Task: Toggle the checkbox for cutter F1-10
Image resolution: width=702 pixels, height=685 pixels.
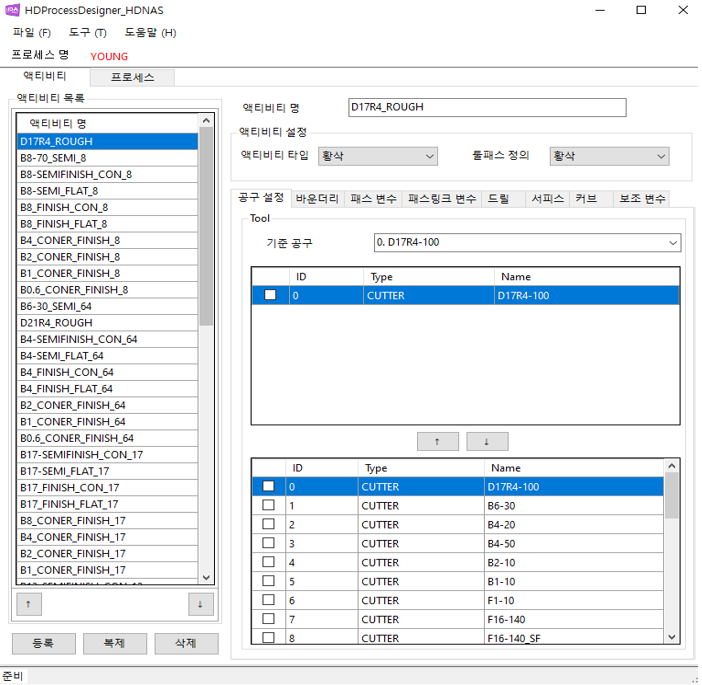Action: coord(268,599)
